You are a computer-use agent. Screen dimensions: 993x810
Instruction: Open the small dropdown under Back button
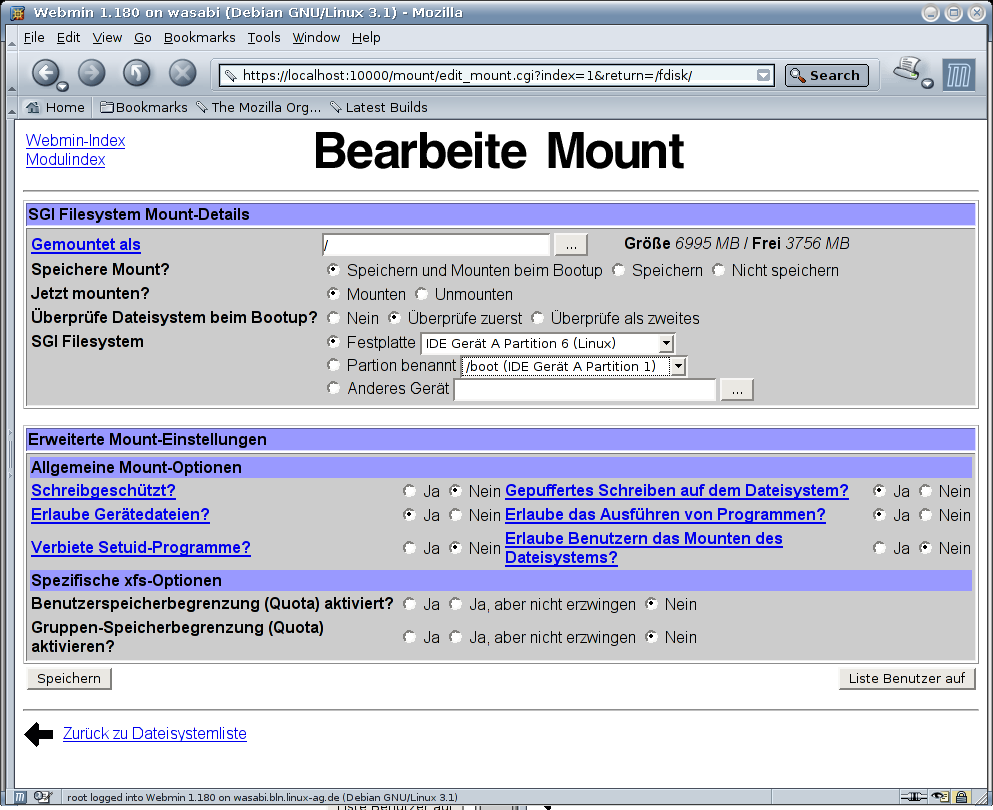[62, 86]
